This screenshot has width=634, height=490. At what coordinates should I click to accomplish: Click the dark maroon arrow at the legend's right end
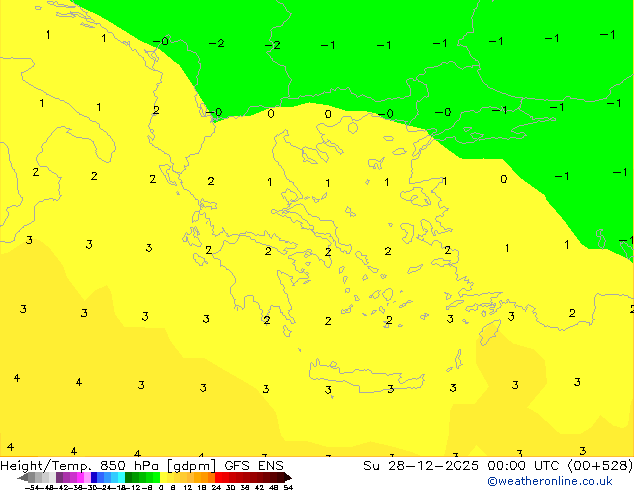(288, 477)
